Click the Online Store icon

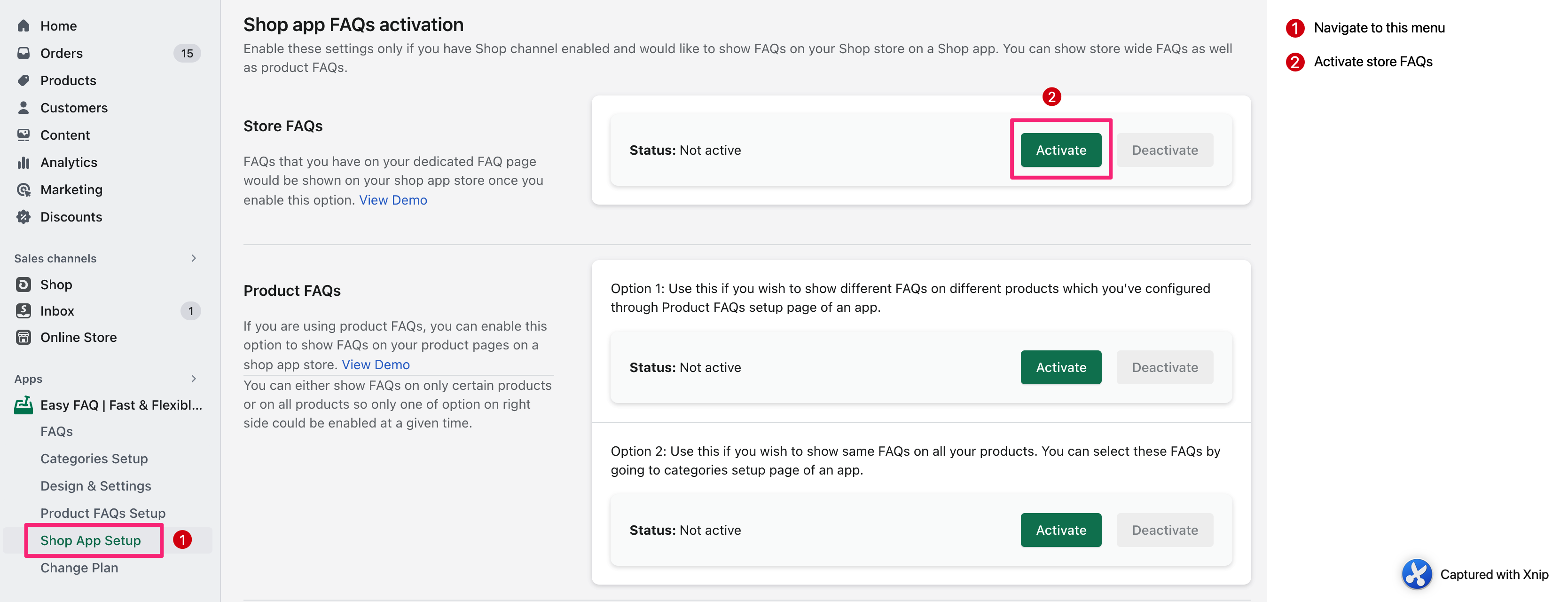23,337
